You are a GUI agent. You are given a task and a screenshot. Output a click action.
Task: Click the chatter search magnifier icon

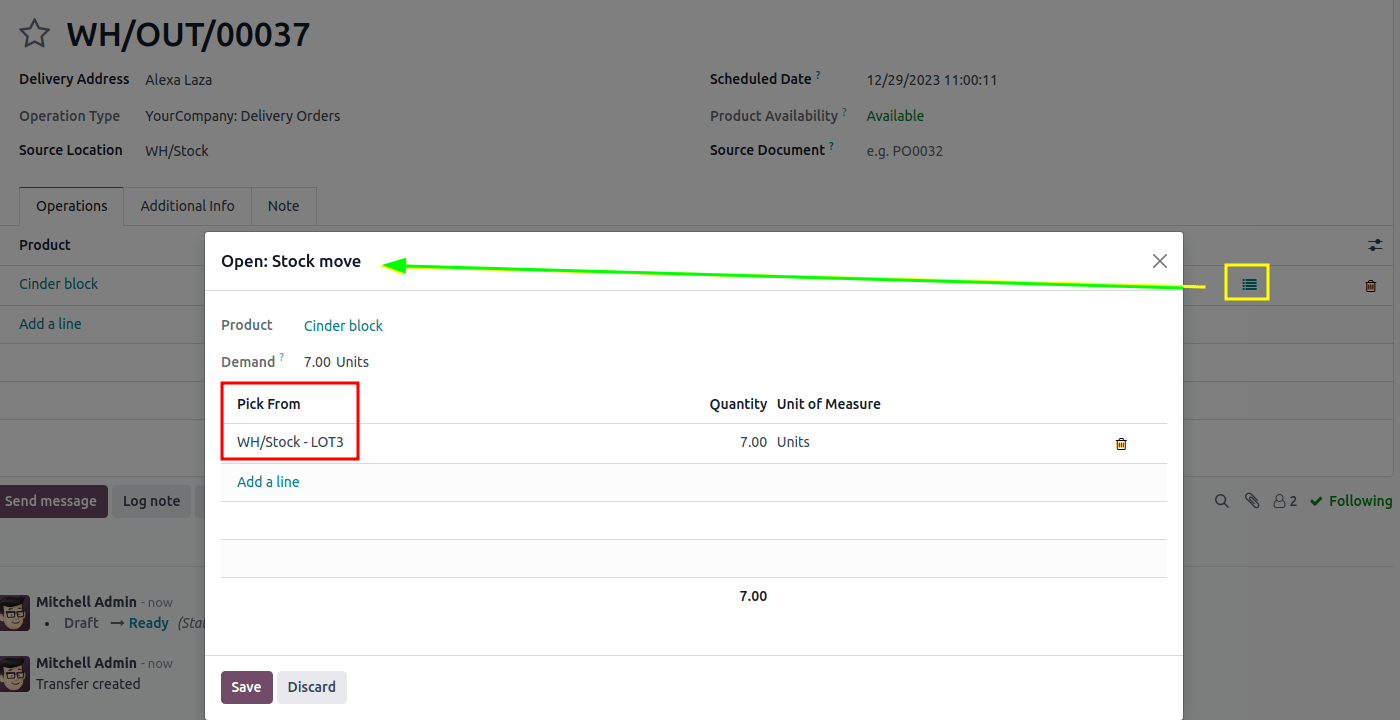coord(1221,501)
